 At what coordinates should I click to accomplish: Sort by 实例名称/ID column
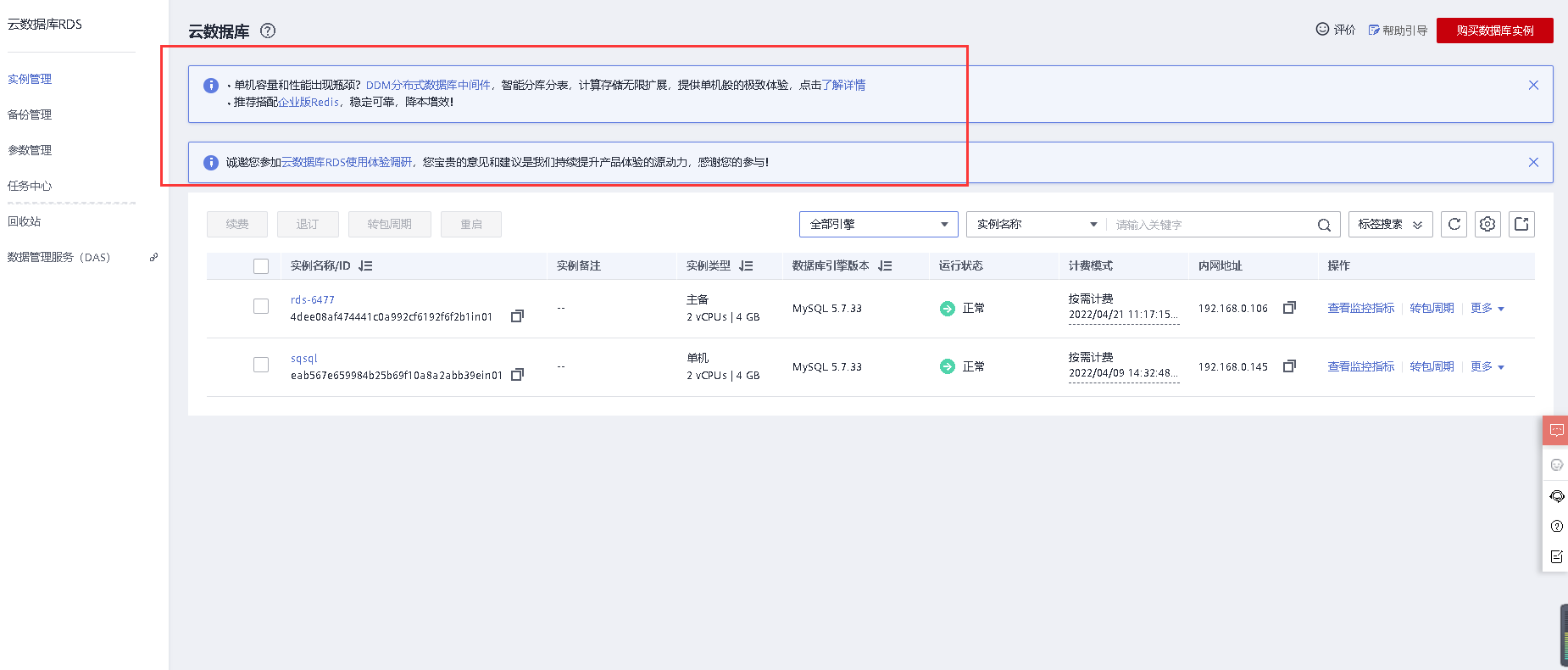pyautogui.click(x=365, y=265)
